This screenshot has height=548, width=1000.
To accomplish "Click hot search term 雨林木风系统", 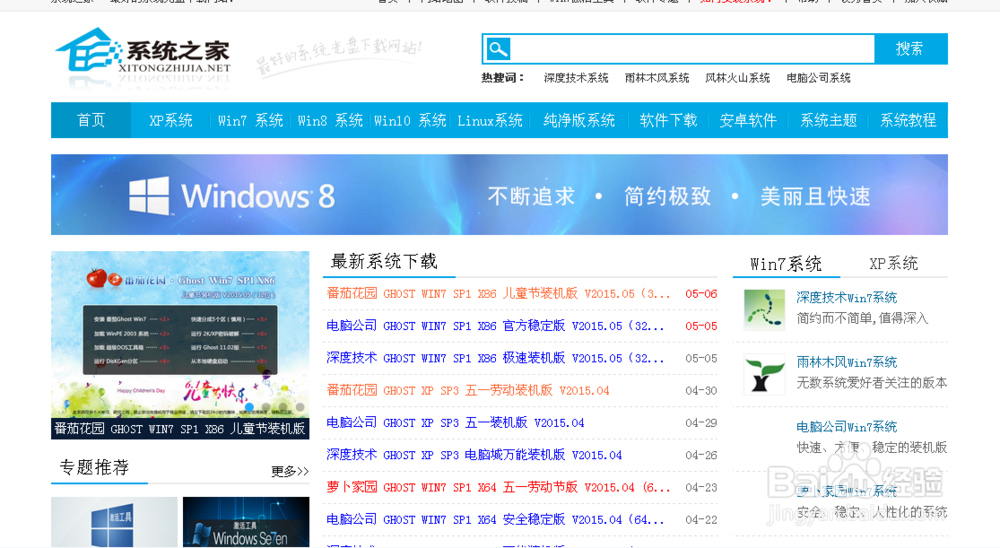I will [657, 78].
